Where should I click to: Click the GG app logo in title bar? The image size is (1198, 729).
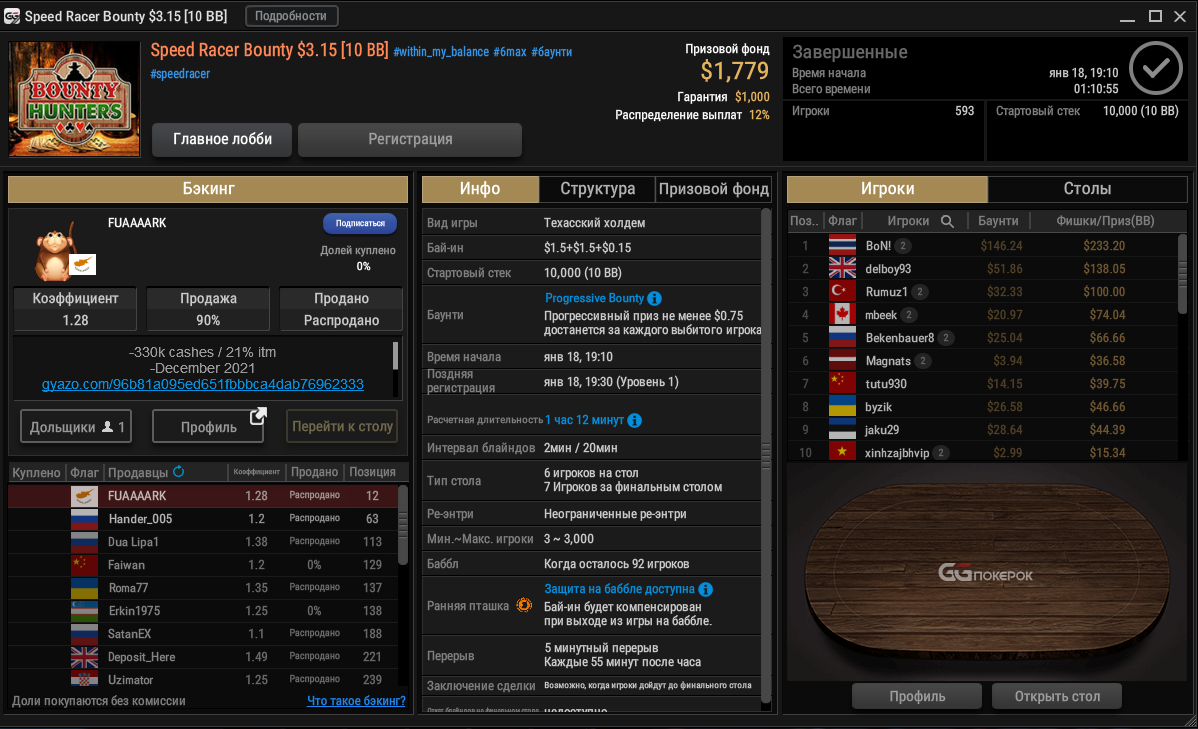[11, 16]
